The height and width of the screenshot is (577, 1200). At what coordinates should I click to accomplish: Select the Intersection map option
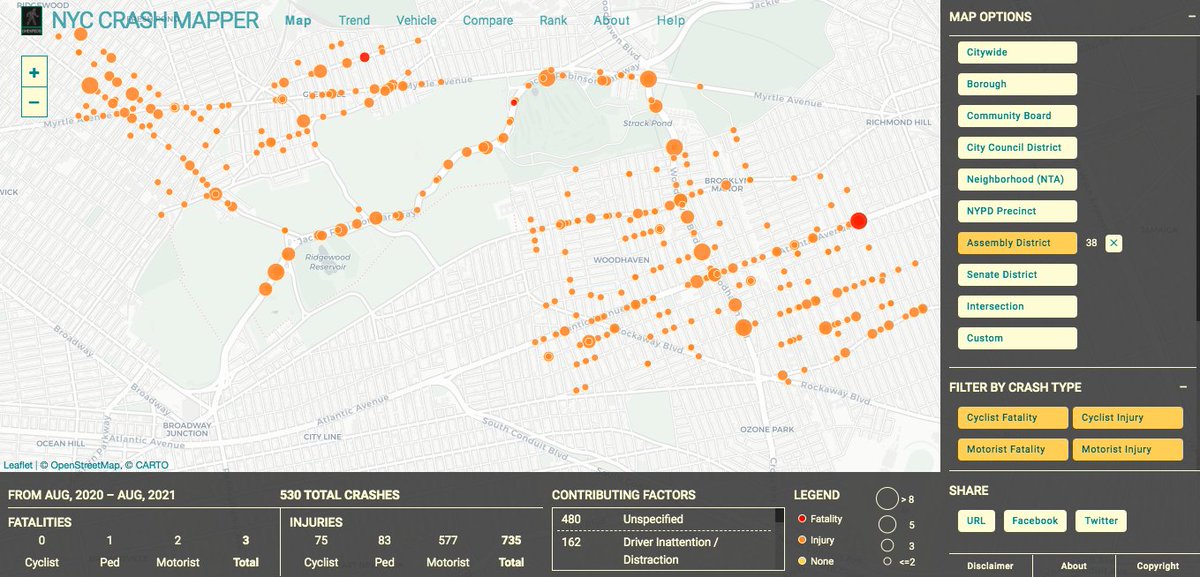pyautogui.click(x=1017, y=307)
